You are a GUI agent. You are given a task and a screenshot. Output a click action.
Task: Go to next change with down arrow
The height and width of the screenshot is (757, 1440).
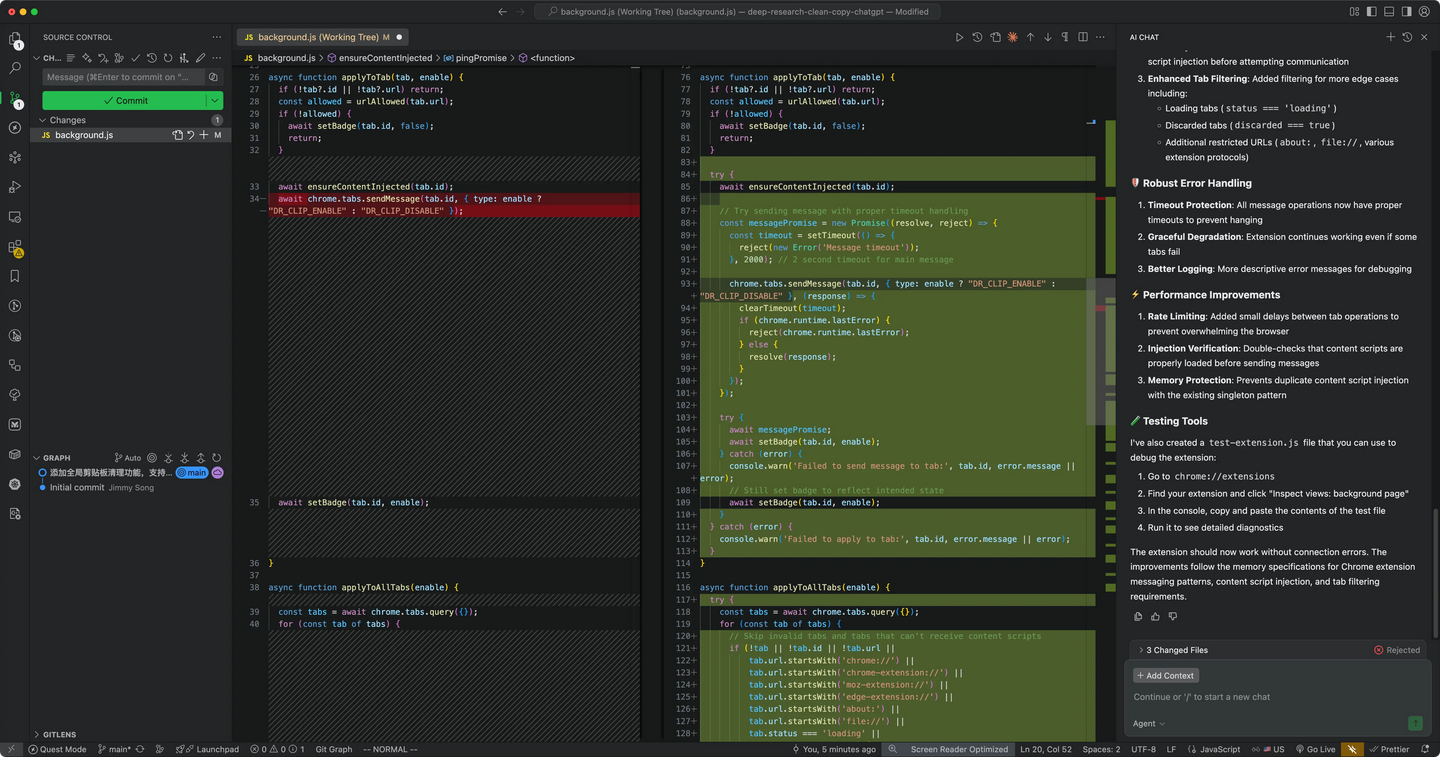coord(1048,37)
